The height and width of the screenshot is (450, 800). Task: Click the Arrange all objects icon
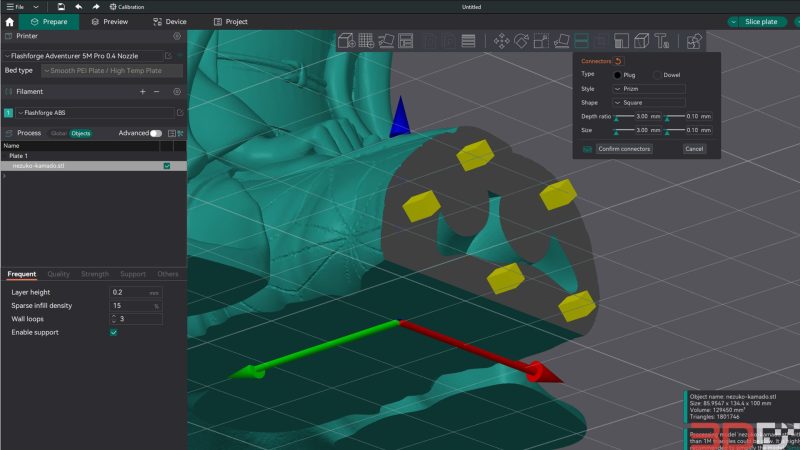tap(406, 41)
